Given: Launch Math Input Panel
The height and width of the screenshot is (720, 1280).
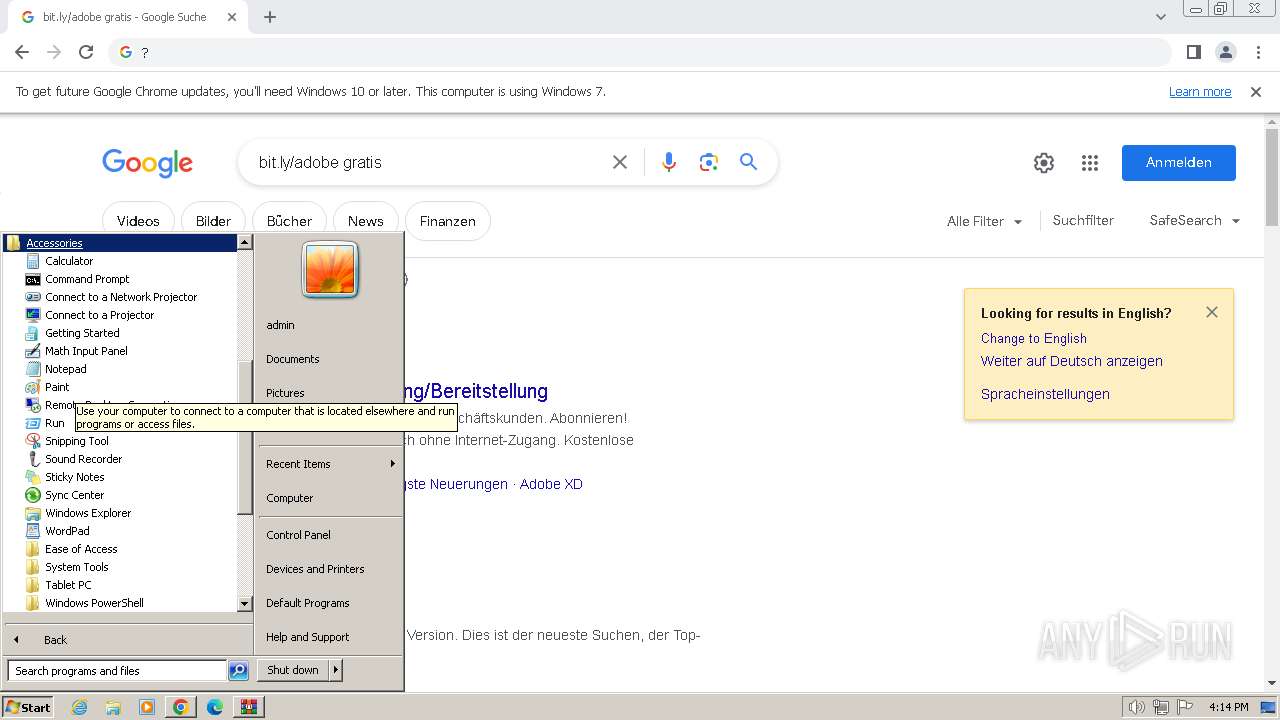Looking at the screenshot, I should pos(86,351).
